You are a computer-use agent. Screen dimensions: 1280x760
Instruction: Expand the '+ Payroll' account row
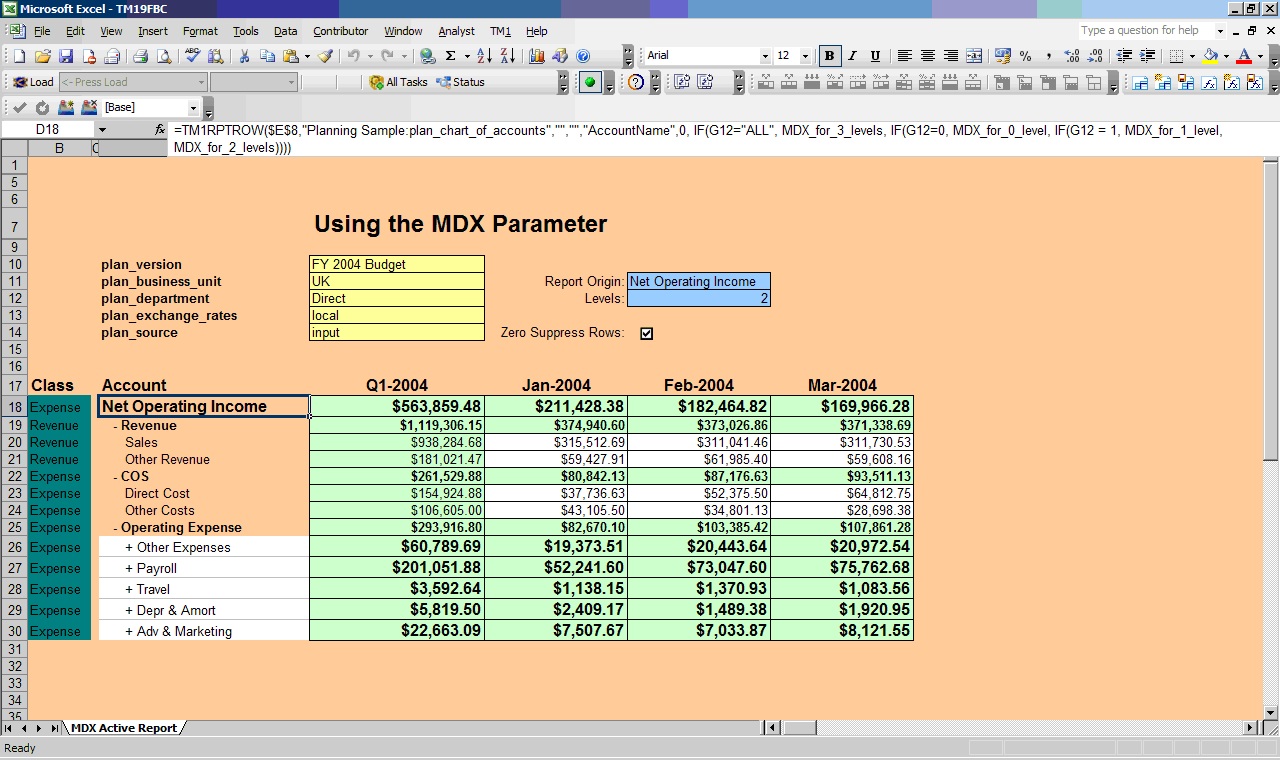pos(151,569)
